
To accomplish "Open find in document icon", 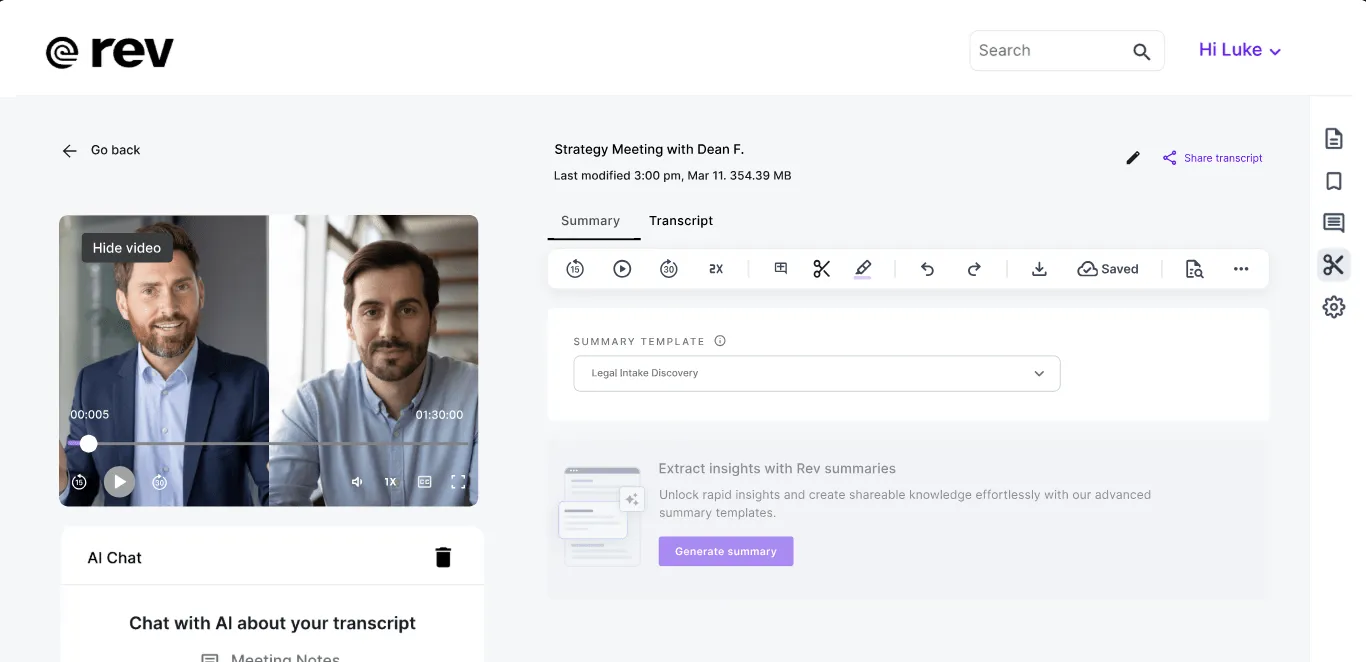I will tap(1194, 268).
